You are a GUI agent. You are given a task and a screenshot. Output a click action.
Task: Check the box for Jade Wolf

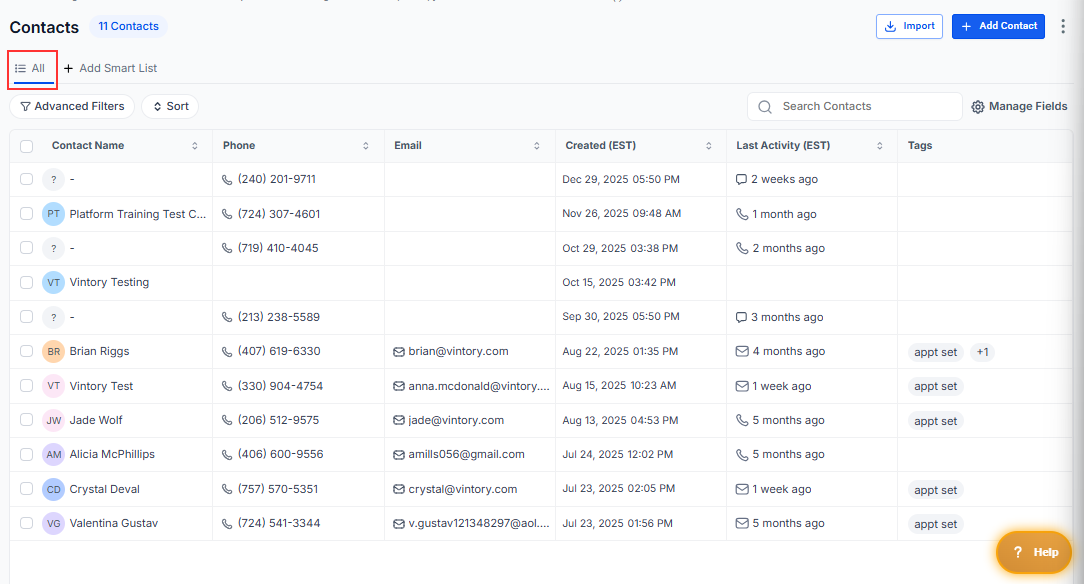click(x=27, y=421)
